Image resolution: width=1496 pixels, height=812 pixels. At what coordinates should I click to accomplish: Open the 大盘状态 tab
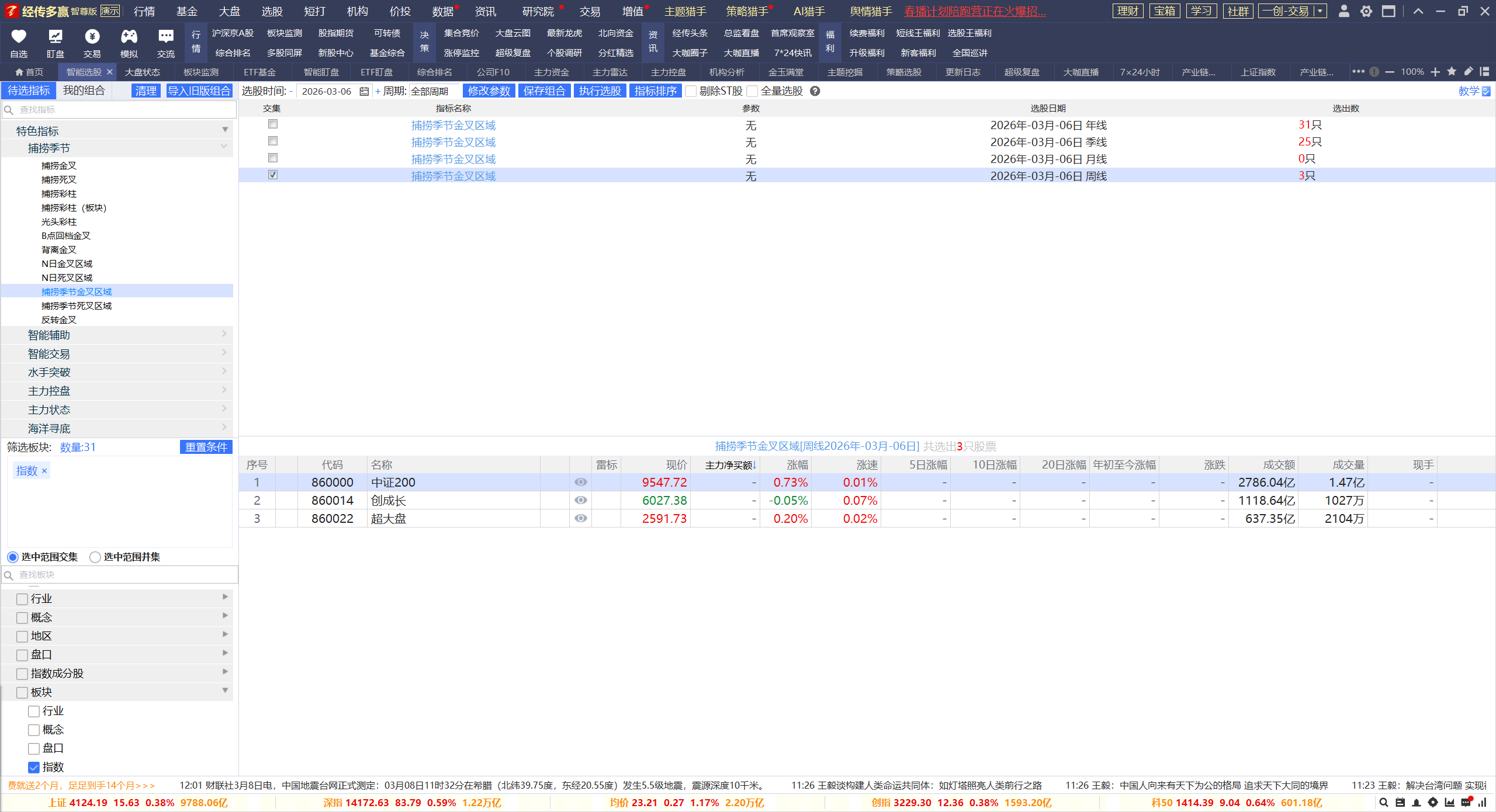point(143,72)
